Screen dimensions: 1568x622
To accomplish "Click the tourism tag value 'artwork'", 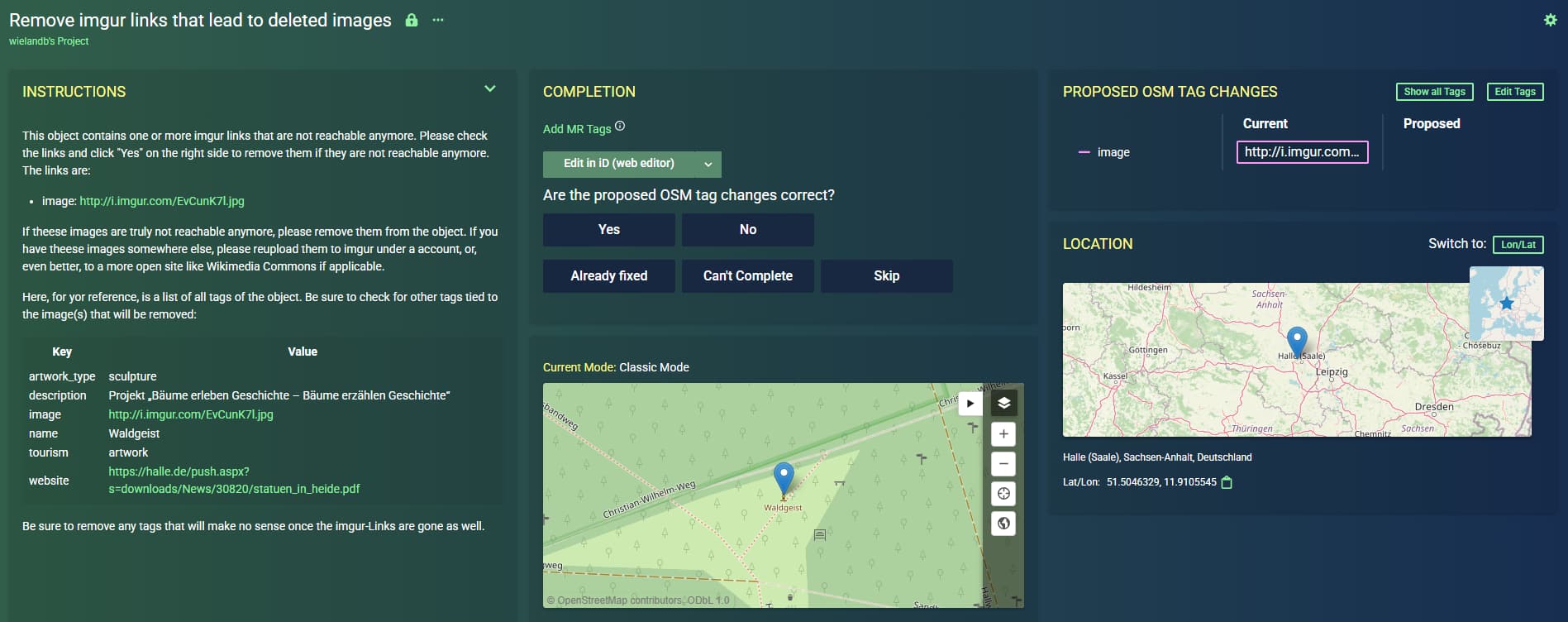I will click(128, 452).
